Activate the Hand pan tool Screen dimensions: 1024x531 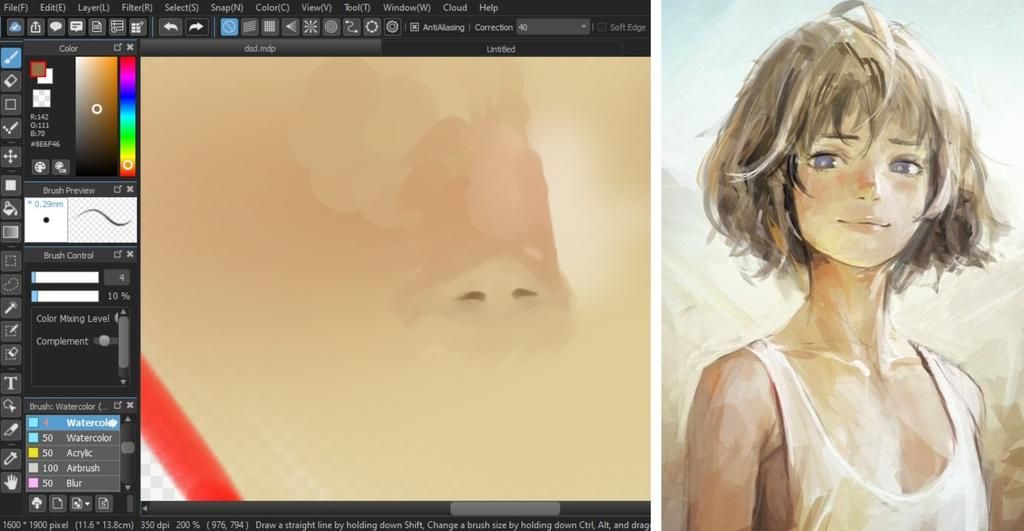[10, 482]
